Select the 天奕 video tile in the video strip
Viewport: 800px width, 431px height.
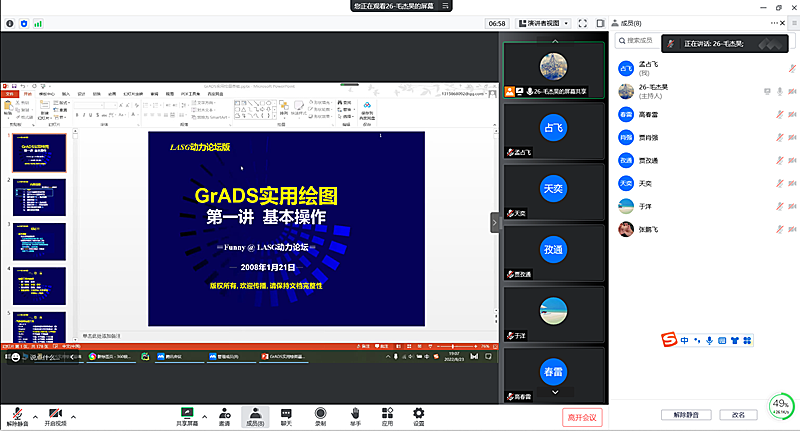[554, 192]
